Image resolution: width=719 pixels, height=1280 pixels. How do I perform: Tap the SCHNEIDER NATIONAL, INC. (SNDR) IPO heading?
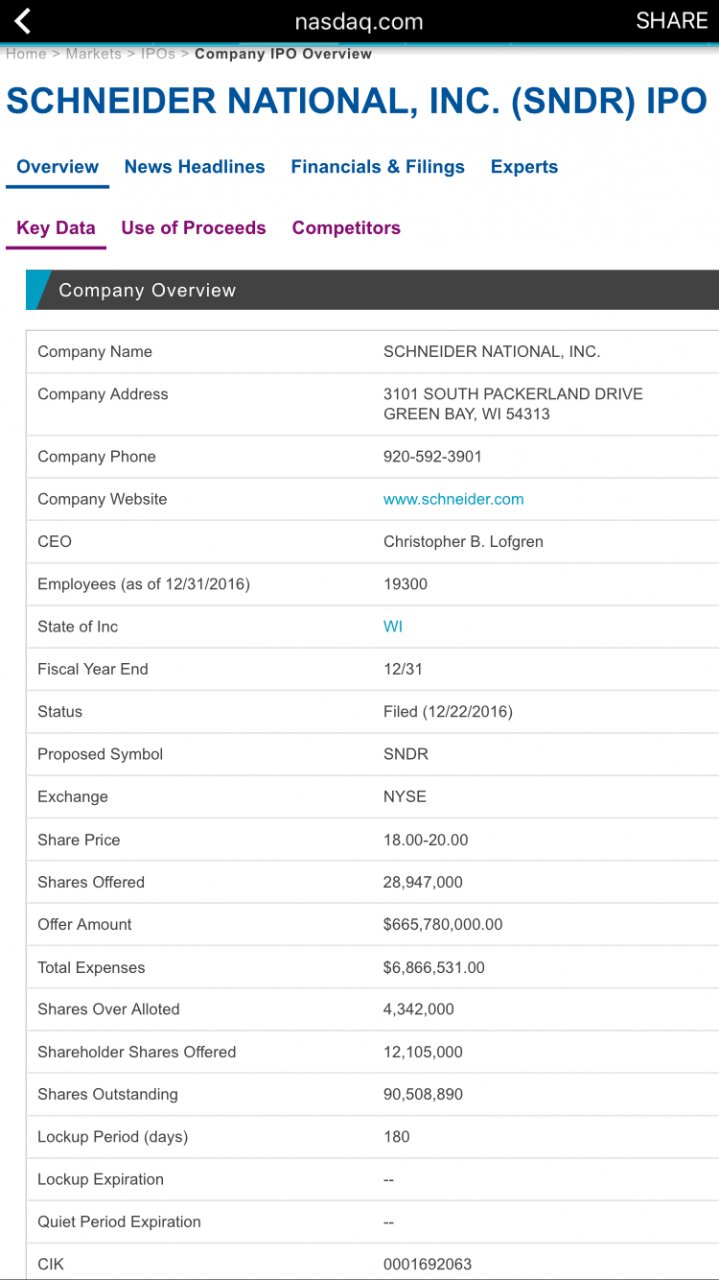tap(356, 101)
